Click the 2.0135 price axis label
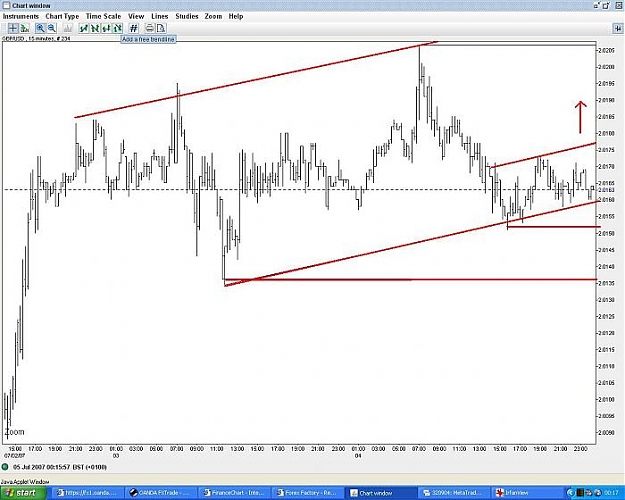The height and width of the screenshot is (500, 625). [x=606, y=283]
